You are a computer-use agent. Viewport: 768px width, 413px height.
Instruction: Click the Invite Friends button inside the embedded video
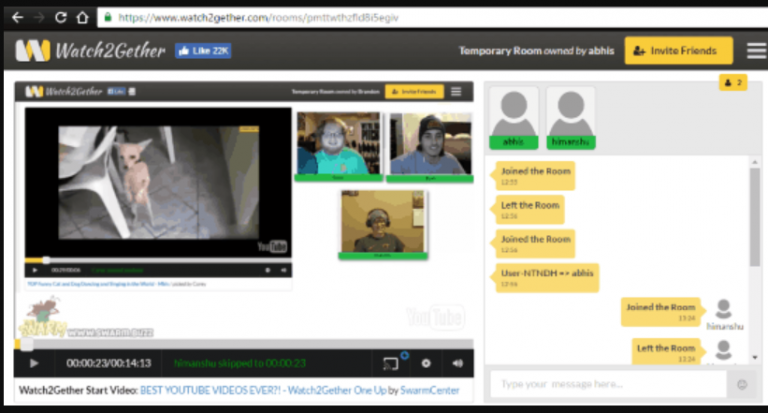[x=414, y=92]
